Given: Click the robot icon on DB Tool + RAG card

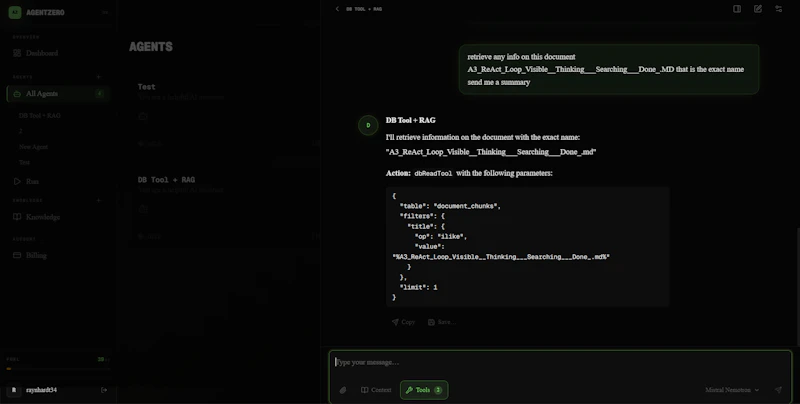Looking at the screenshot, I should 143,209.
